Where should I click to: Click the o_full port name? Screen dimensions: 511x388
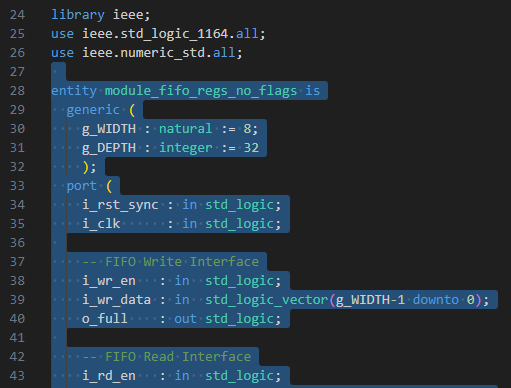(x=105, y=319)
